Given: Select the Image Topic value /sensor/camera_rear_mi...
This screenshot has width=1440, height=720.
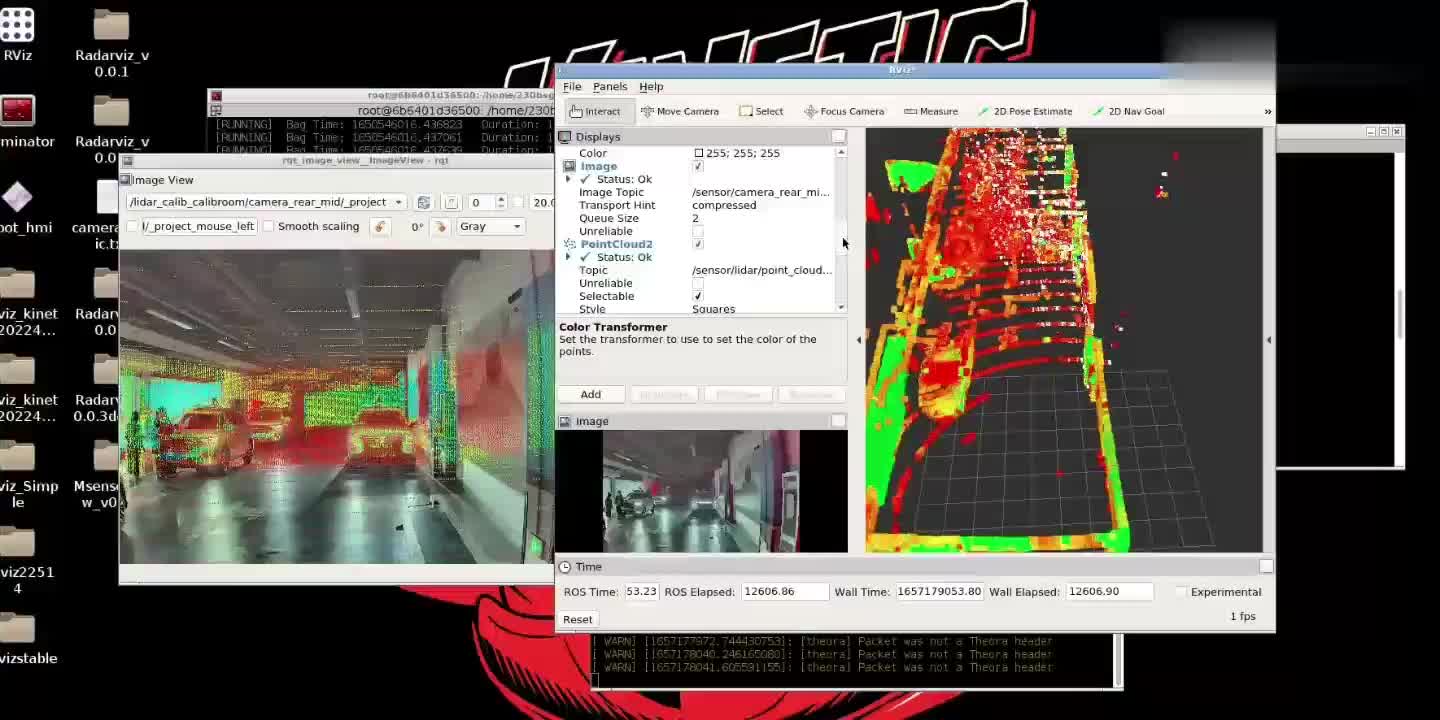Looking at the screenshot, I should point(761,192).
